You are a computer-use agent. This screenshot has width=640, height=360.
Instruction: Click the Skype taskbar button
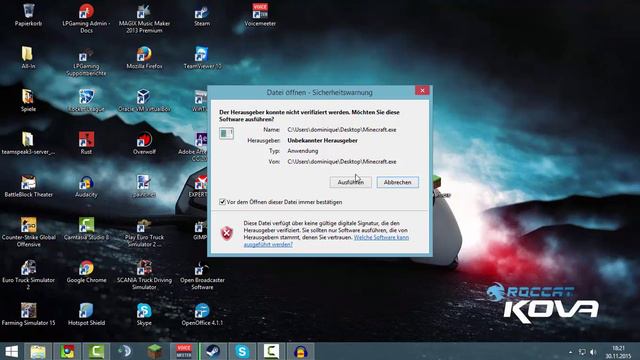pos(242,351)
